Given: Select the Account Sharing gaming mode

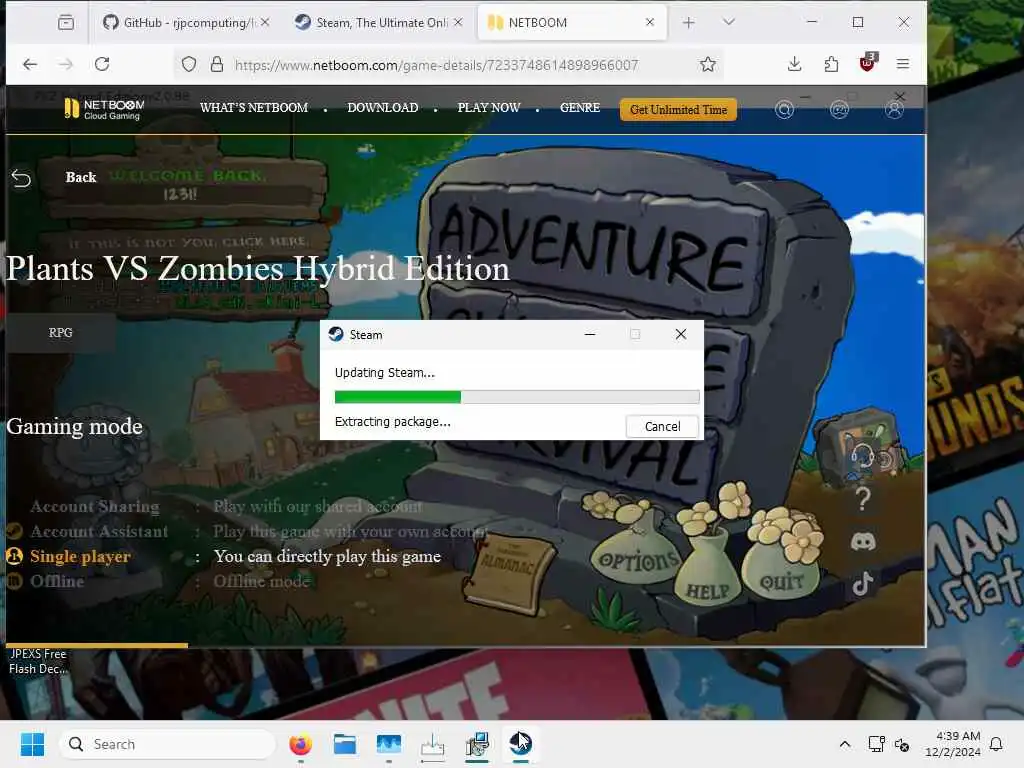Looking at the screenshot, I should (x=95, y=507).
